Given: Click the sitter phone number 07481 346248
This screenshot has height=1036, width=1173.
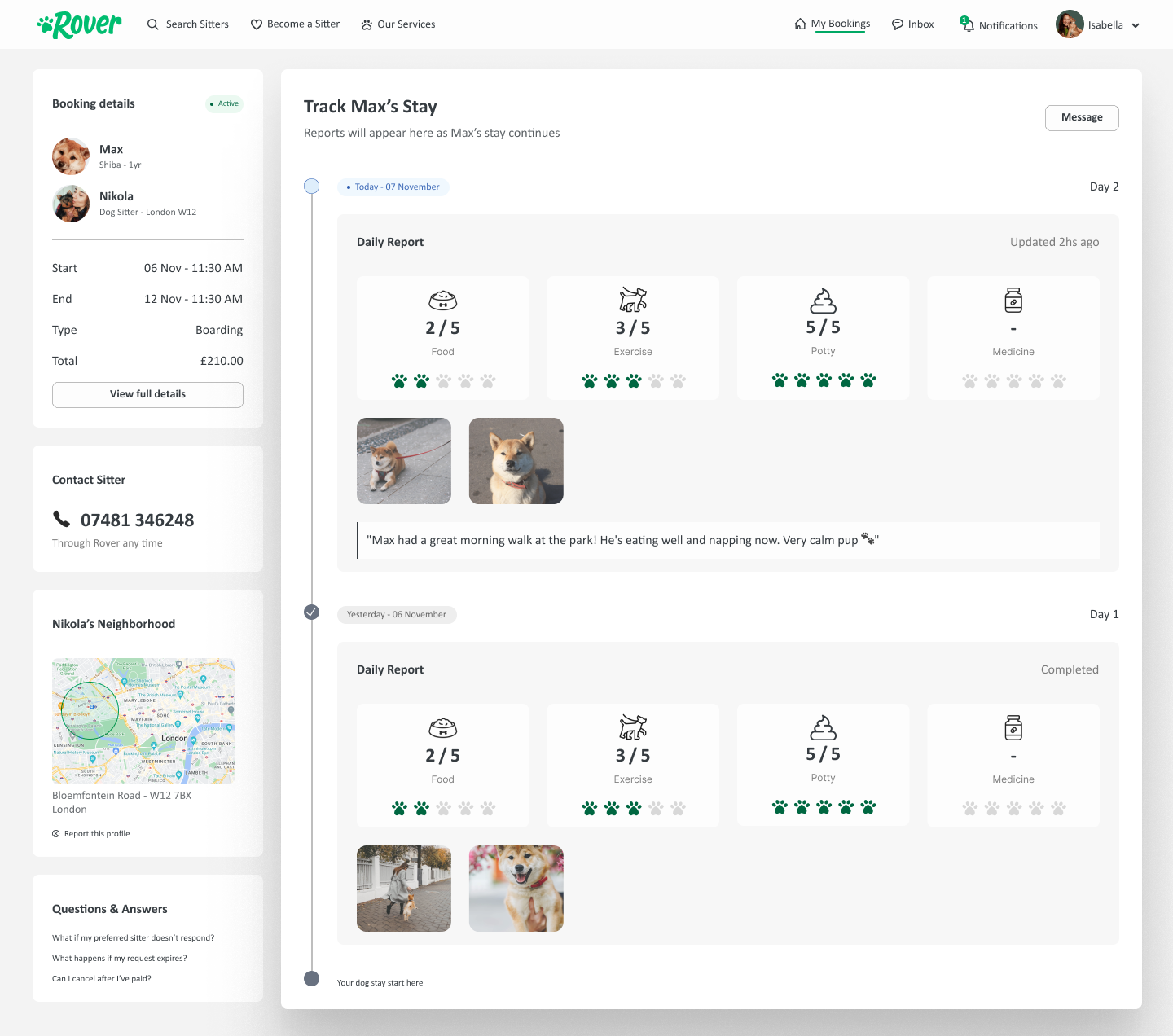Looking at the screenshot, I should (x=137, y=520).
